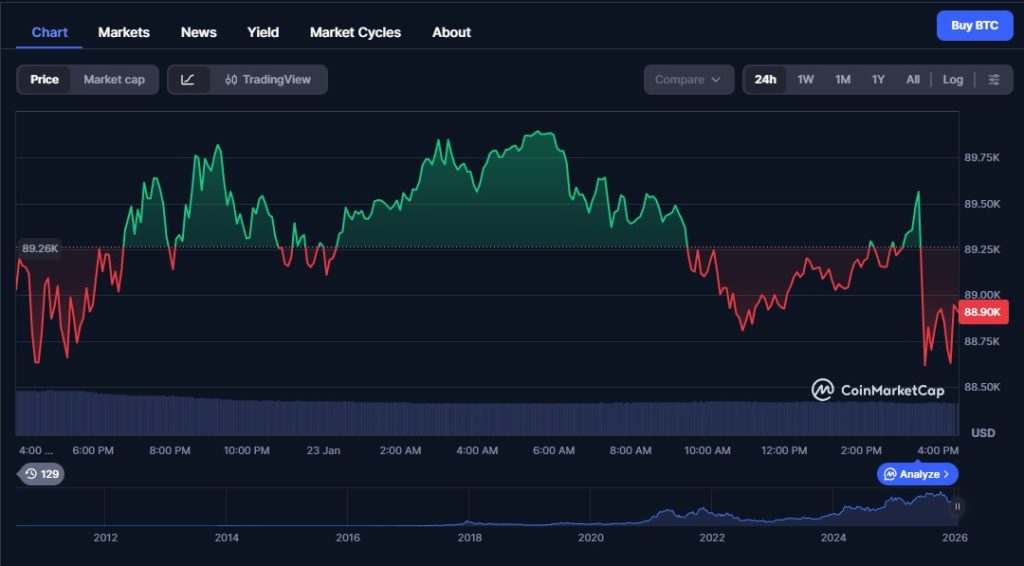Click the history clock 129 badge
Screen dimensions: 1024x566
(x=41, y=474)
